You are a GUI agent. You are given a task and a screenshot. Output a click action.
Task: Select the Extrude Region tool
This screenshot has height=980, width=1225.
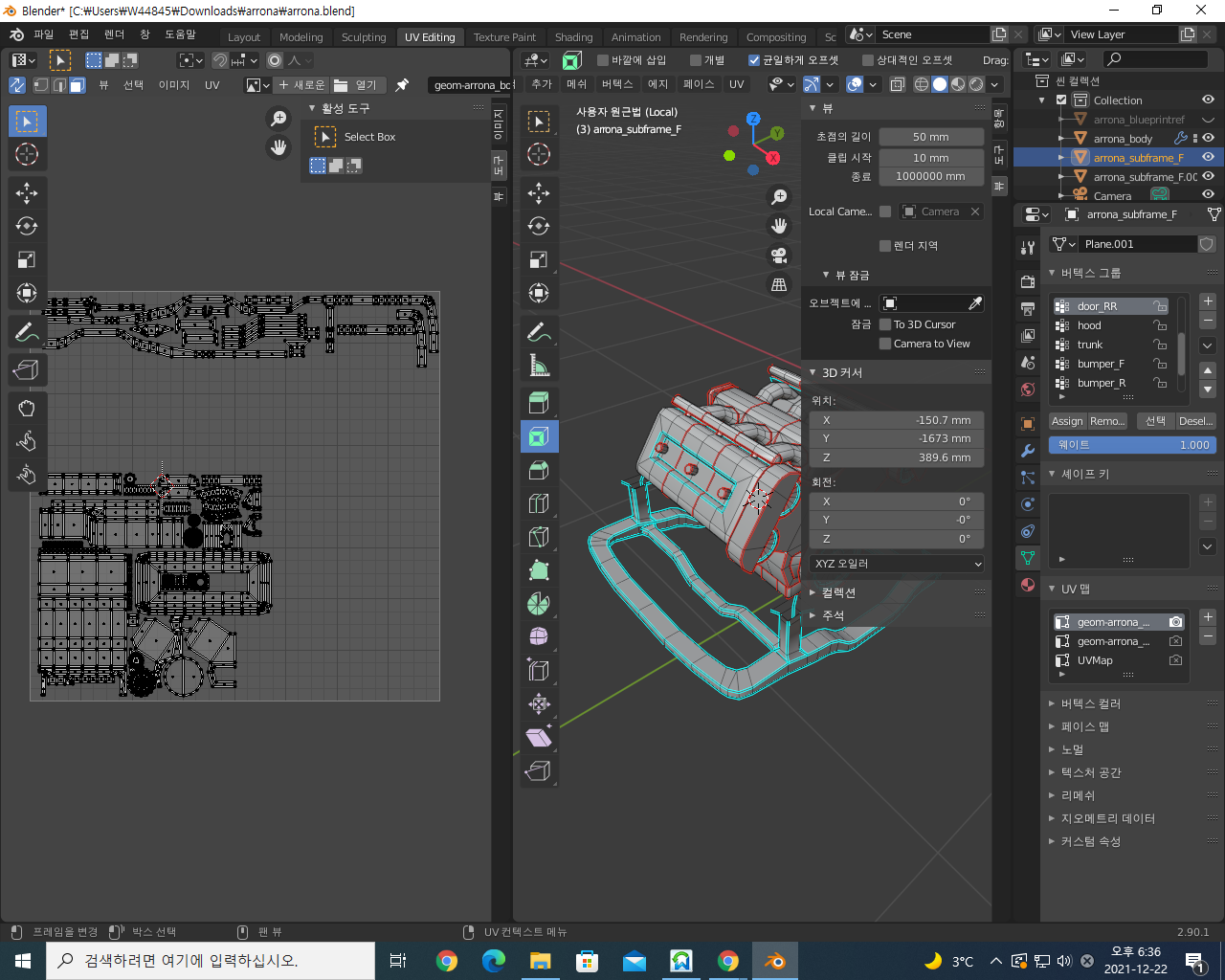tap(539, 403)
